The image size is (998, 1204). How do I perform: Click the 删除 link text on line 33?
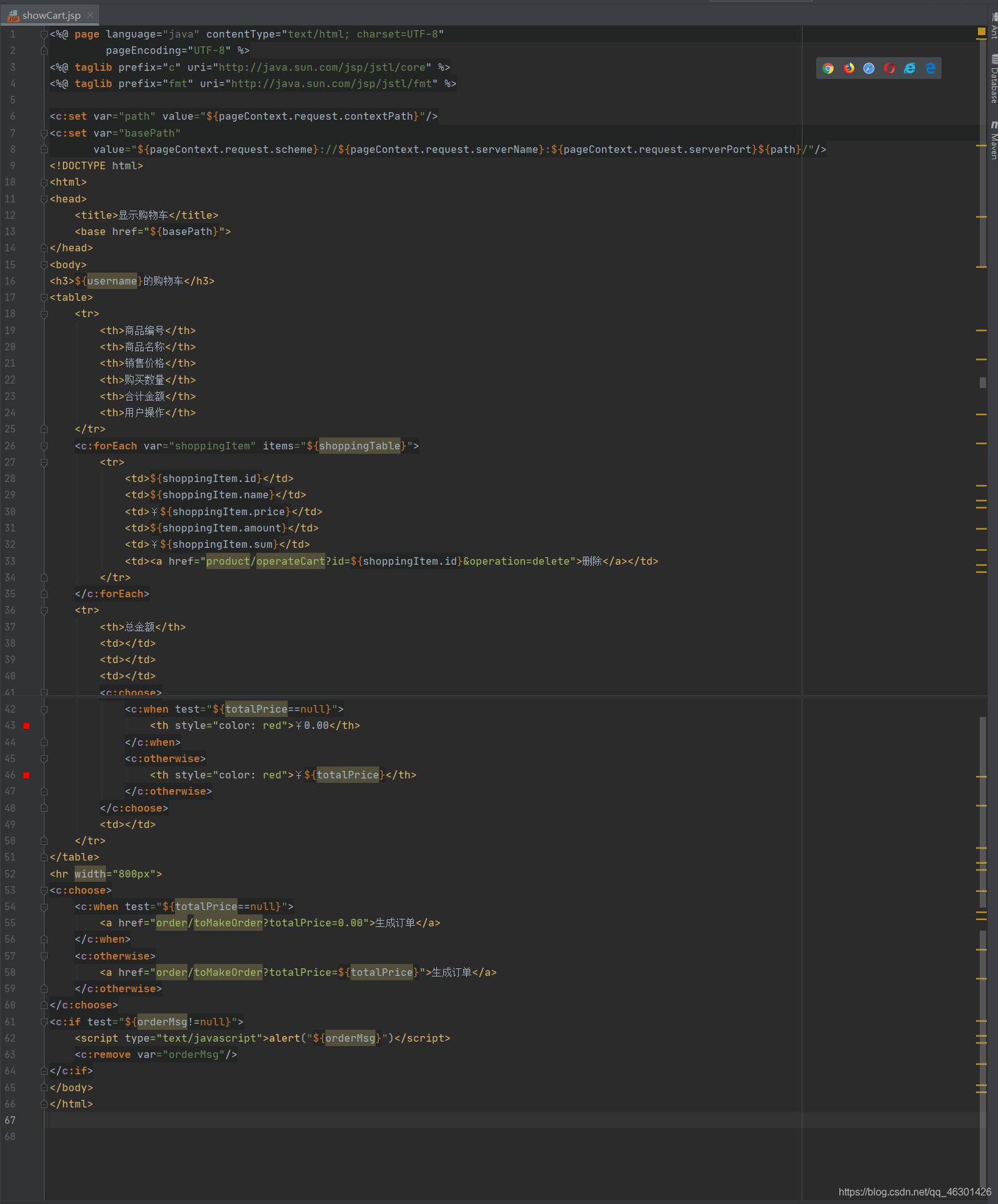(592, 562)
